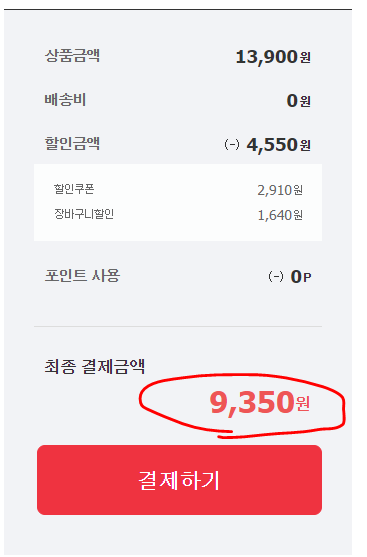
Task: Click the 4,550원 total discount amount
Action: (279, 145)
